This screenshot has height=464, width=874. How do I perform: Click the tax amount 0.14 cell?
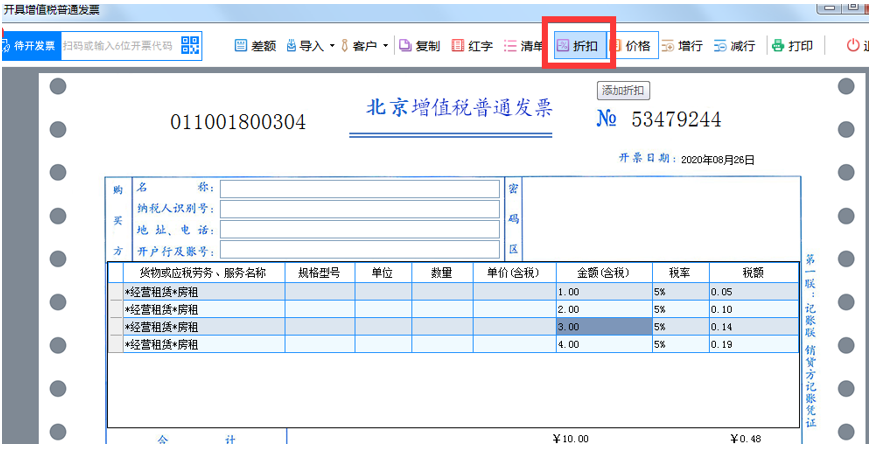click(x=754, y=327)
